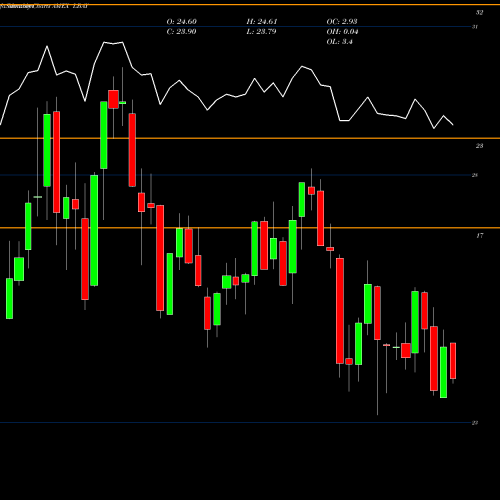Click the chart title text at top left

[x=44, y=6]
